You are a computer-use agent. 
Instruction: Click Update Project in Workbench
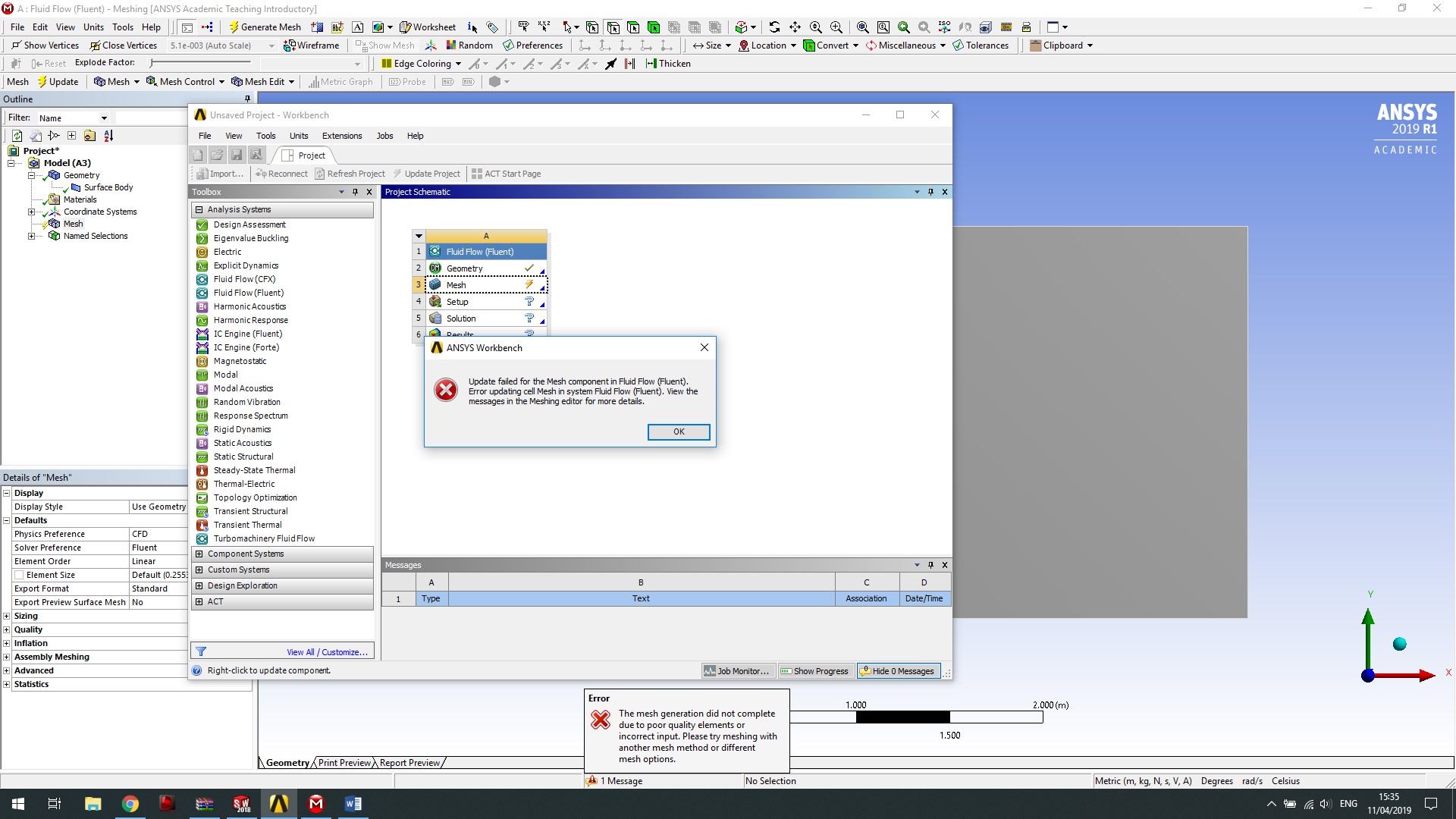tap(426, 174)
